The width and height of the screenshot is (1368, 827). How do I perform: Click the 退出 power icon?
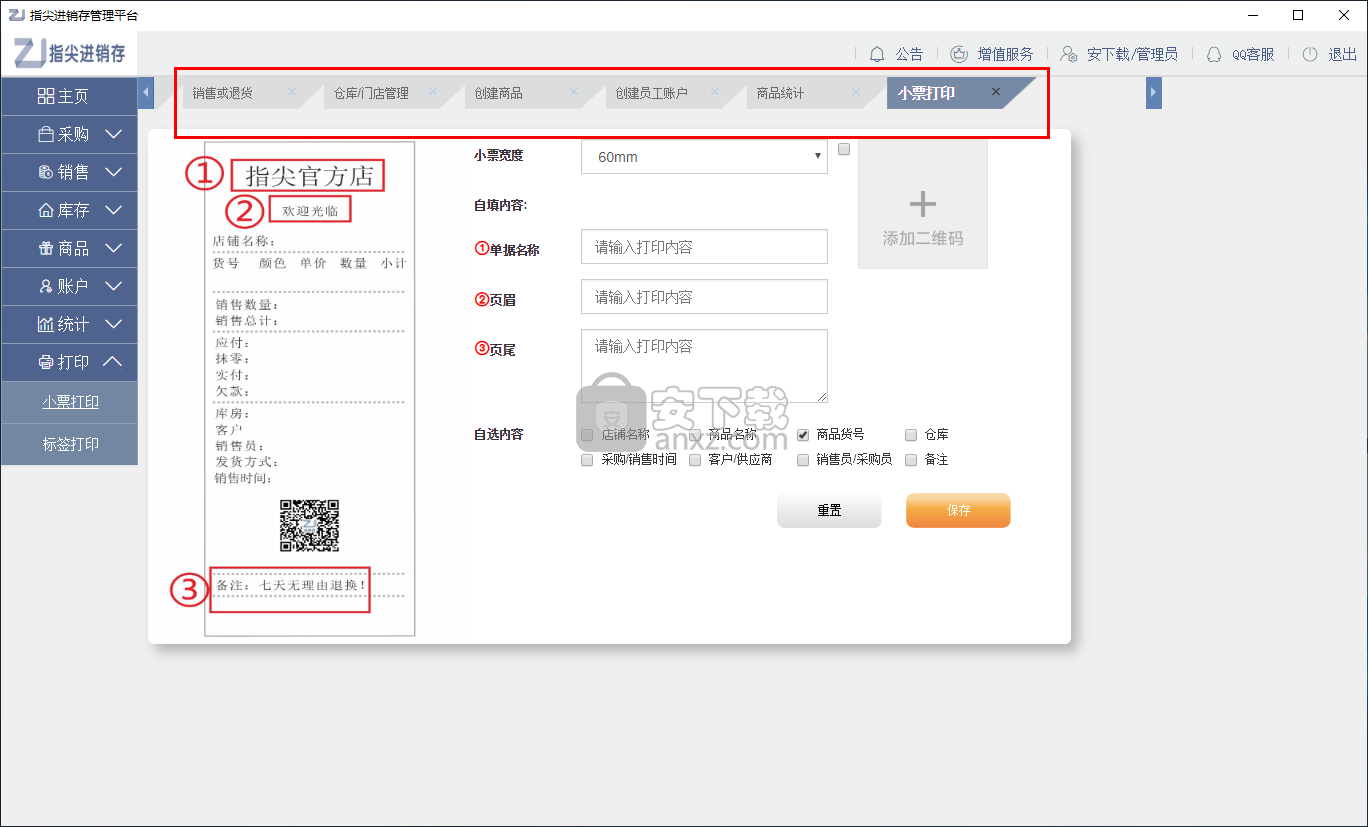(1310, 54)
